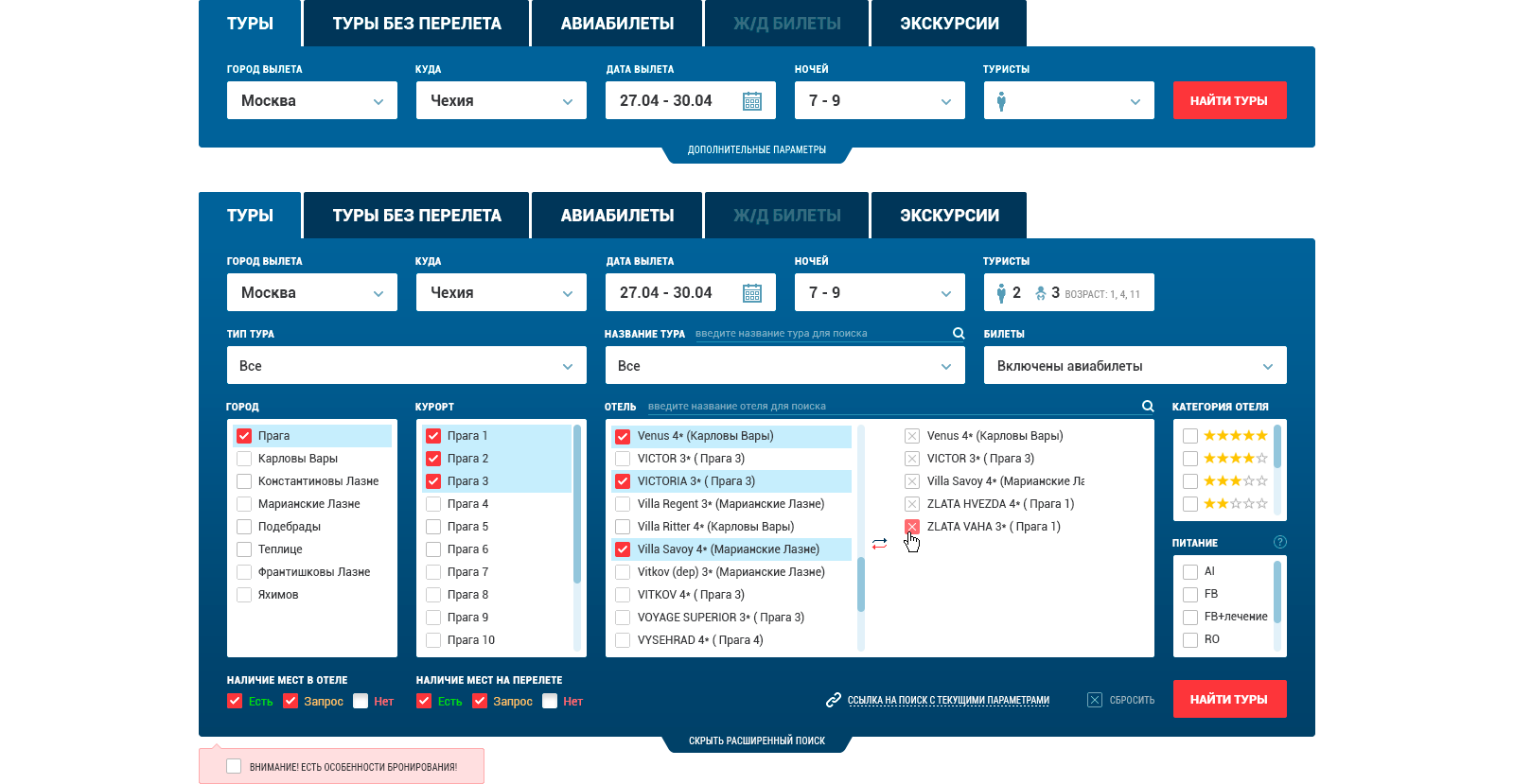The width and height of the screenshot is (1514, 784).
Task: Tick the five-star hotel category checkbox
Action: (1190, 436)
